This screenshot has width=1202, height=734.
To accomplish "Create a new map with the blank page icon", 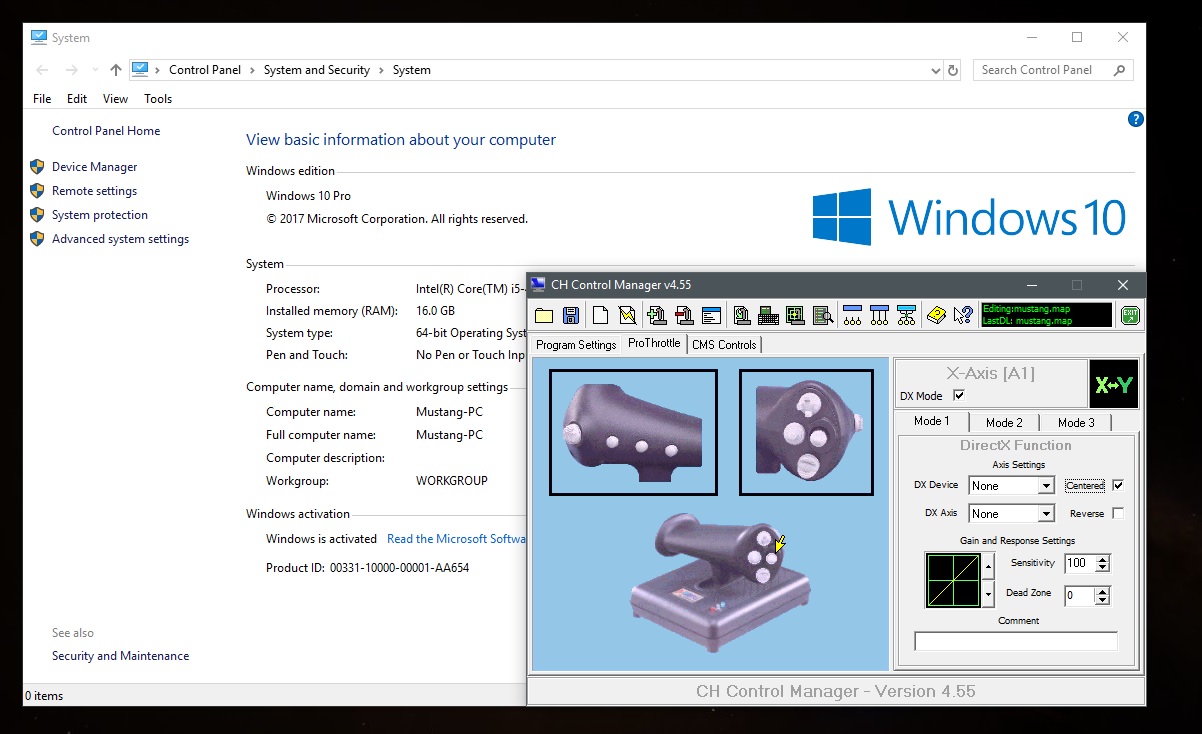I will coord(600,316).
